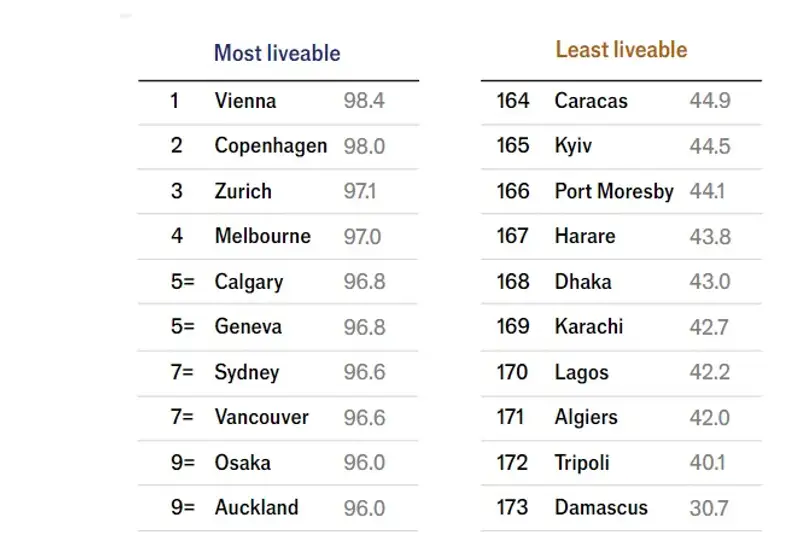Screen dimensions: 800x543
Task: Select Vienna in the most liveable list
Action: (245, 101)
